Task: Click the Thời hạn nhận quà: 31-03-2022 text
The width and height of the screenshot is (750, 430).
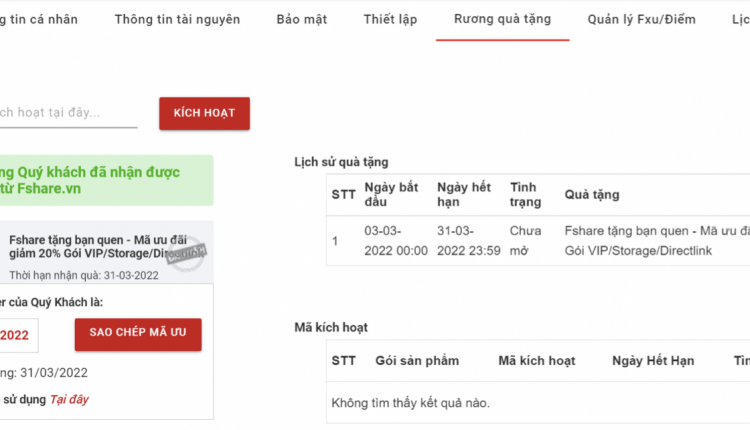Action: pyautogui.click(x=84, y=276)
